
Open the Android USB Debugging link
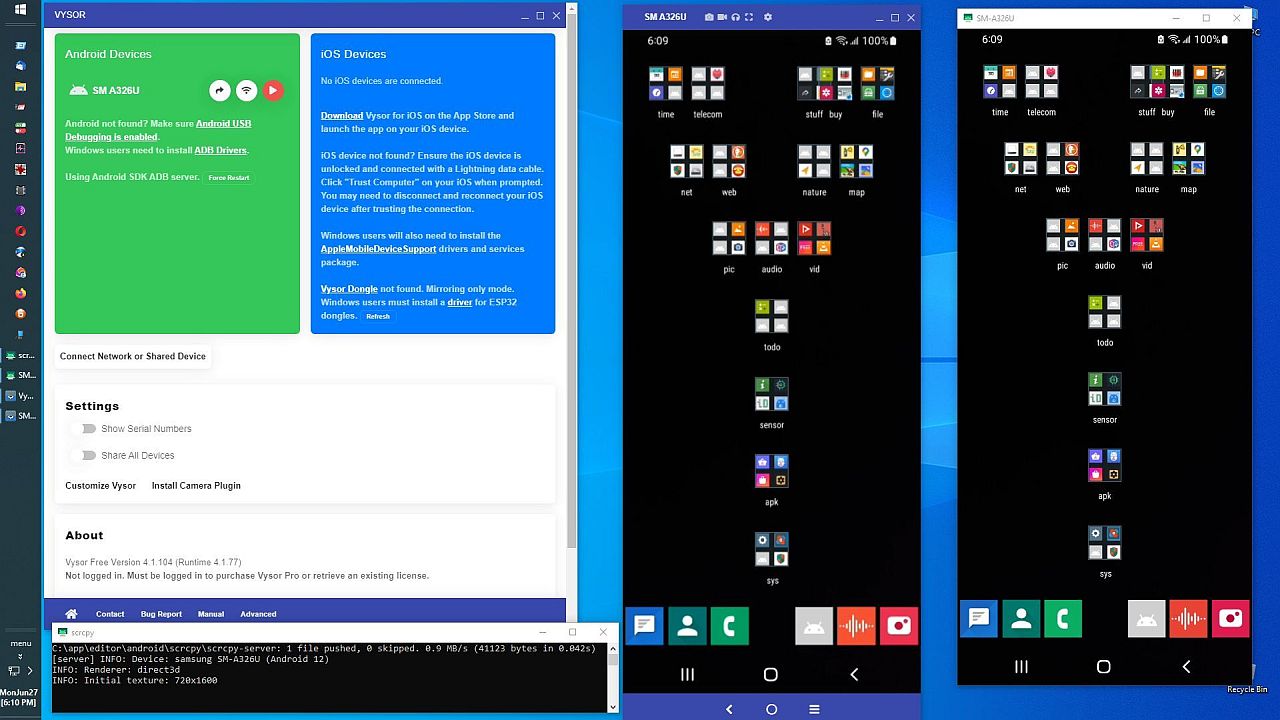158,130
